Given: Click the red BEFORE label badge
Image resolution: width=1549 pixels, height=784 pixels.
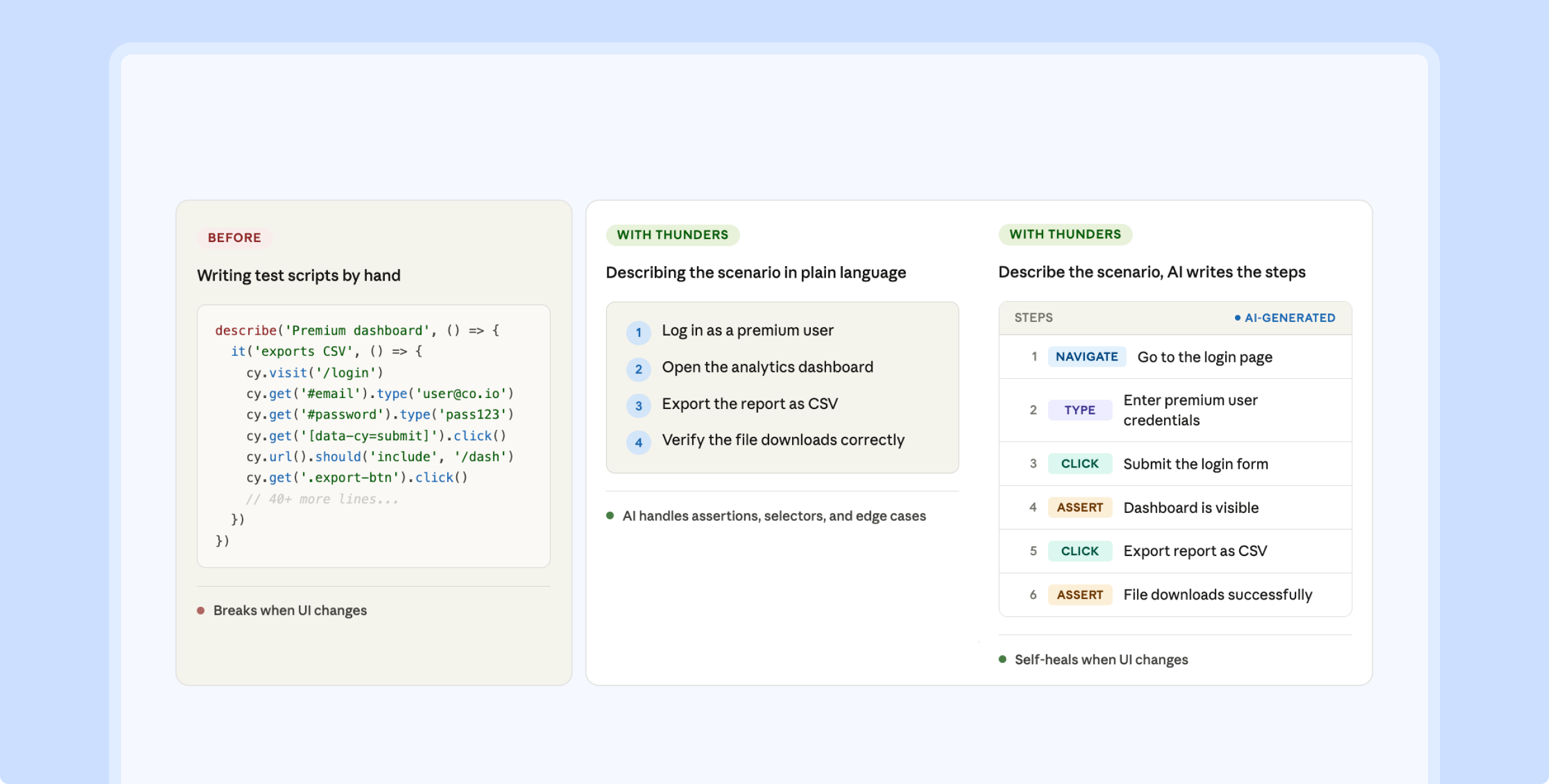Looking at the screenshot, I should 234,238.
